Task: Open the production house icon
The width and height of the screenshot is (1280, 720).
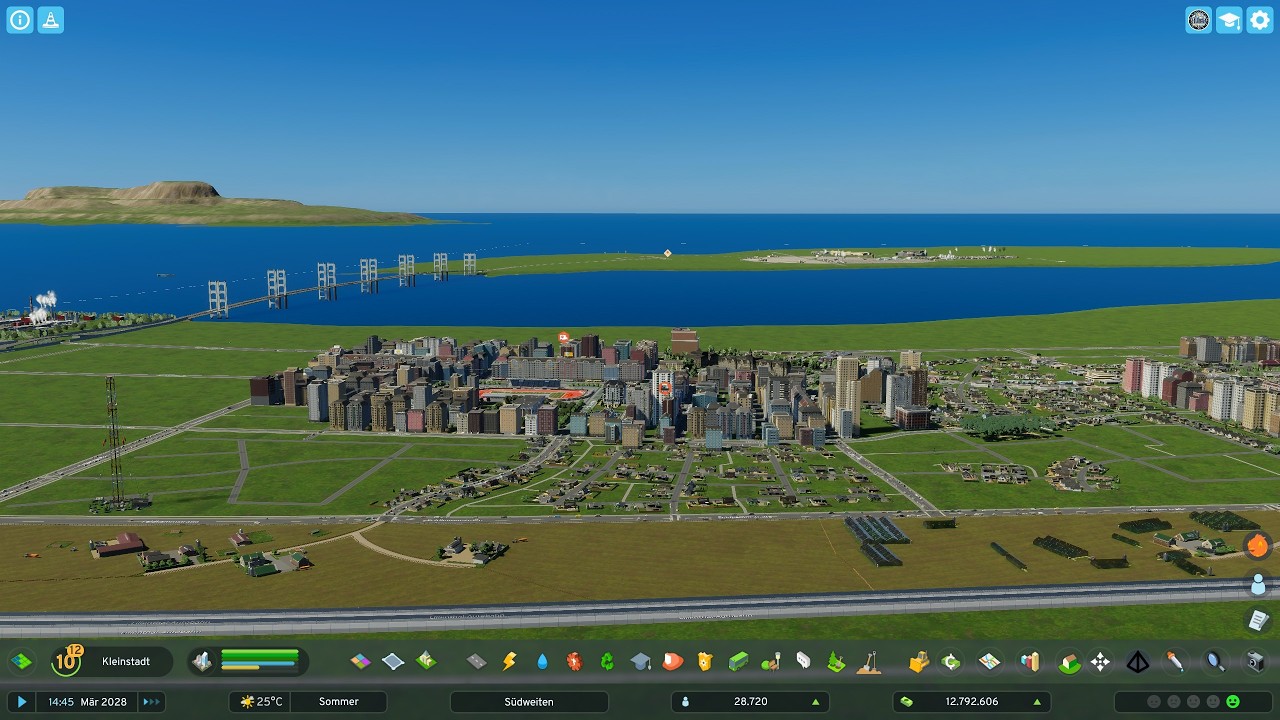Action: pyautogui.click(x=1069, y=661)
